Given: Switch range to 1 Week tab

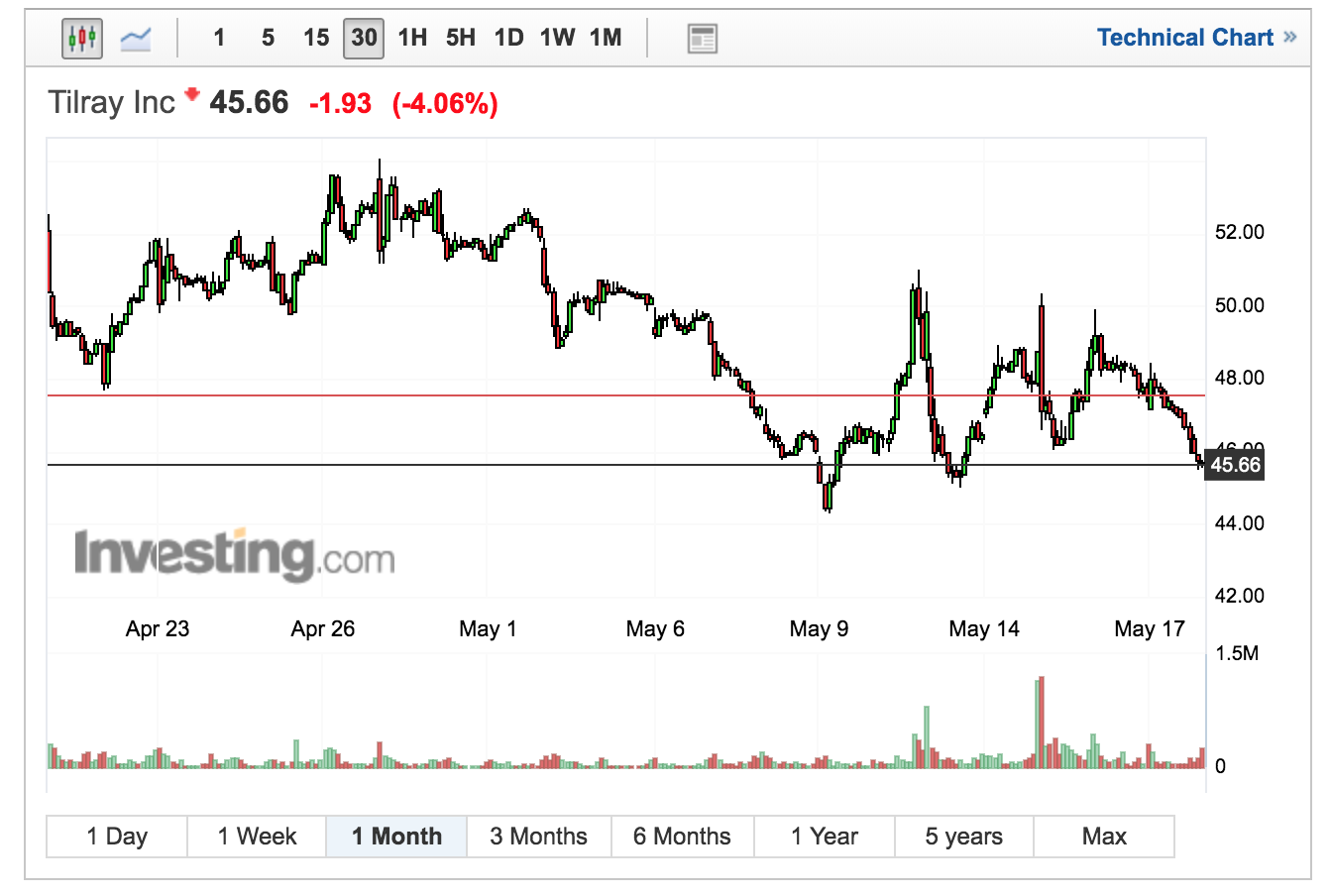Looking at the screenshot, I should 257,837.
